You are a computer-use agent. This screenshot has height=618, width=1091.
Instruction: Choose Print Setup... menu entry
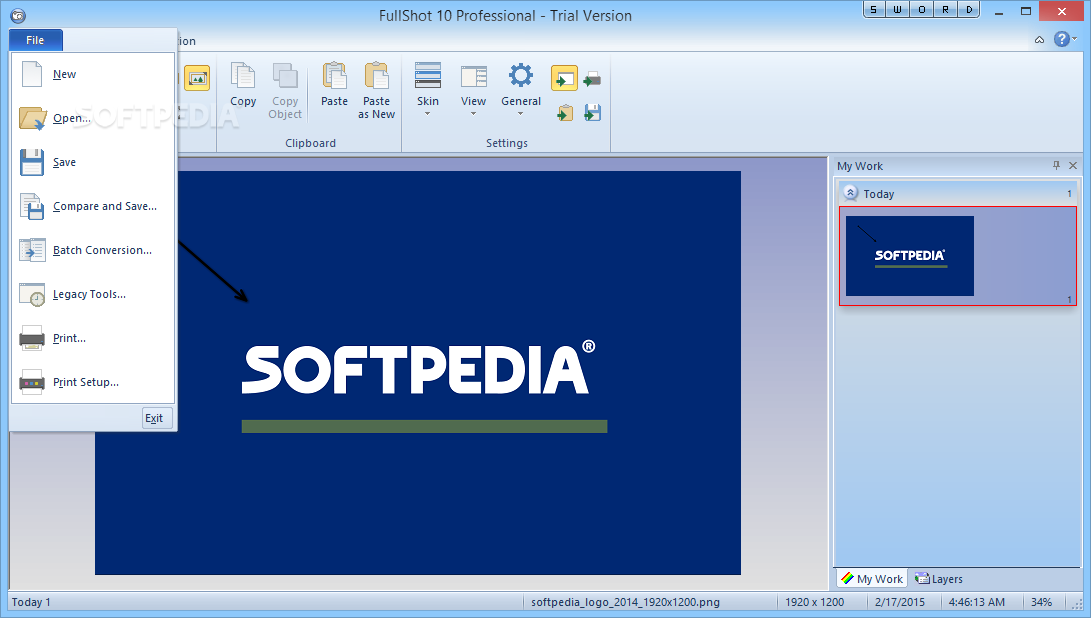[x=93, y=382]
